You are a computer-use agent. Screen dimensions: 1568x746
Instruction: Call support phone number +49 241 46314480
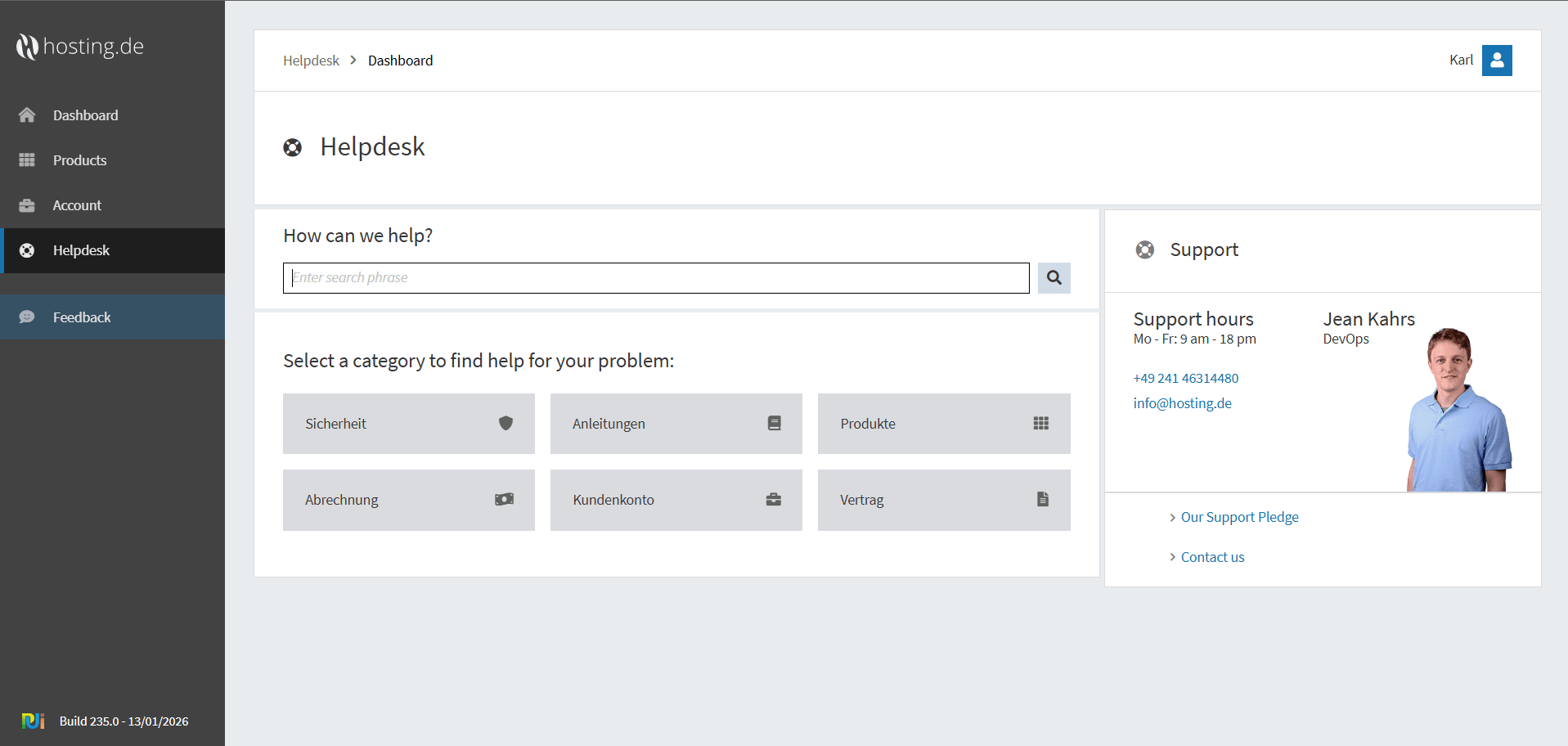(x=1186, y=378)
